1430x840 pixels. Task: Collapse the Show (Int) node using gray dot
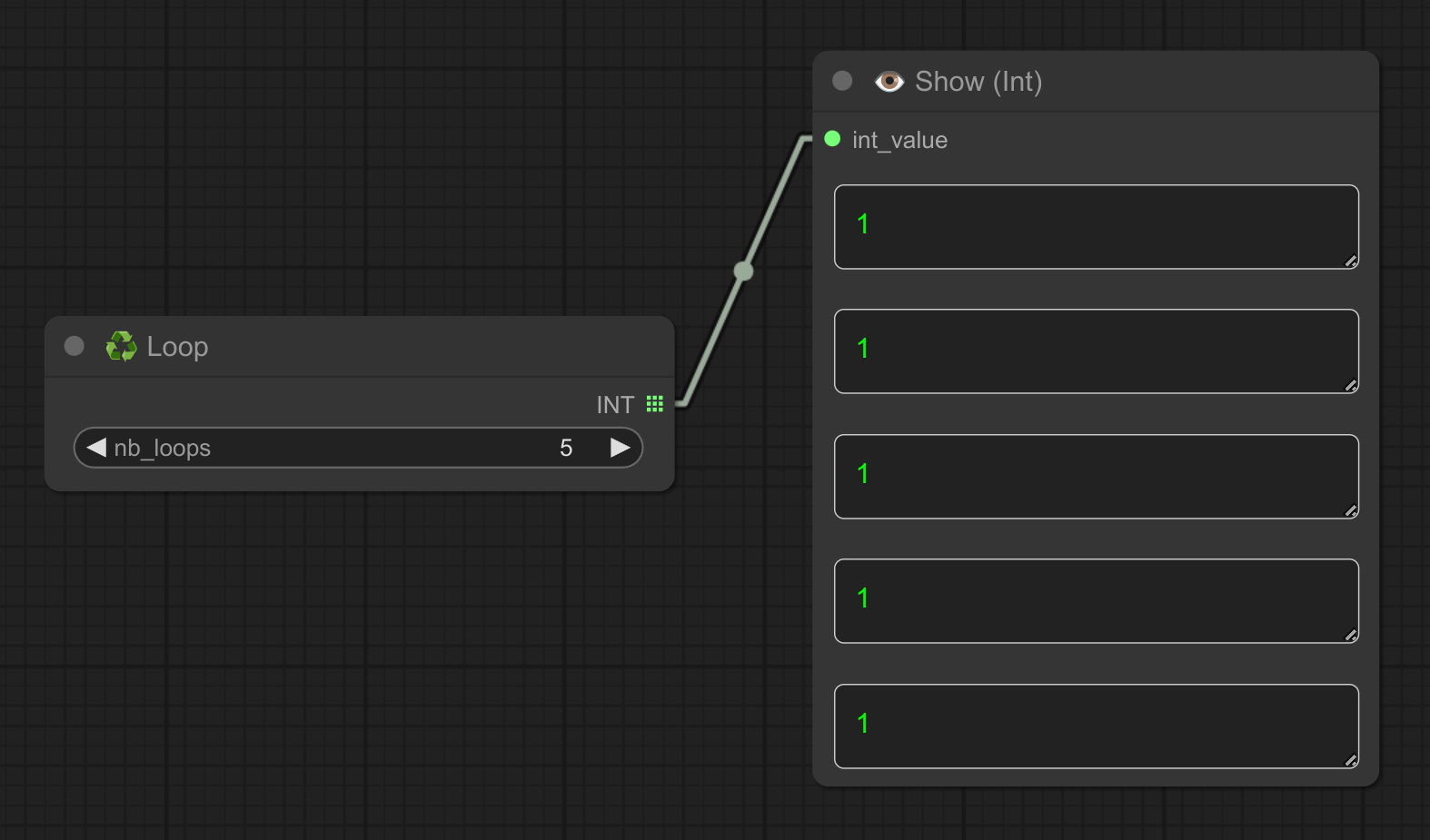842,81
